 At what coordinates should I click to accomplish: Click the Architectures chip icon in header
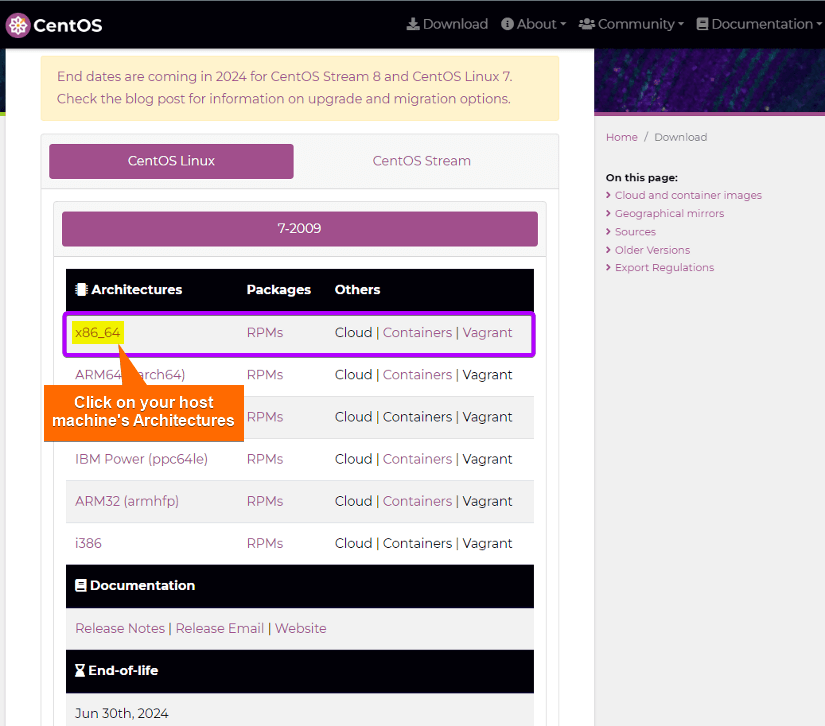point(81,289)
